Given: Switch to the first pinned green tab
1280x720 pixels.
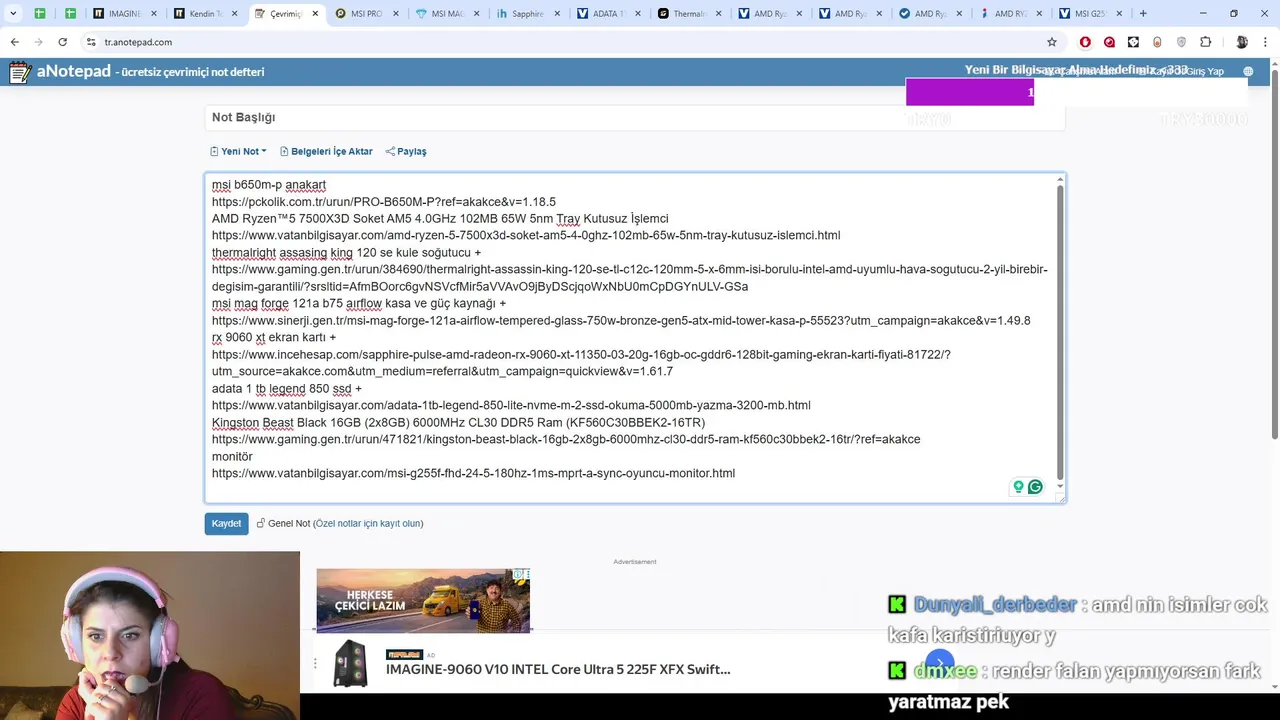Looking at the screenshot, I should 40,14.
